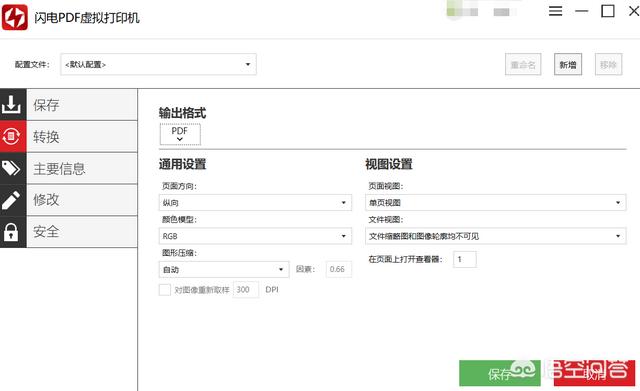The width and height of the screenshot is (640, 391).
Task: Click the 移除 button
Action: coord(608,64)
